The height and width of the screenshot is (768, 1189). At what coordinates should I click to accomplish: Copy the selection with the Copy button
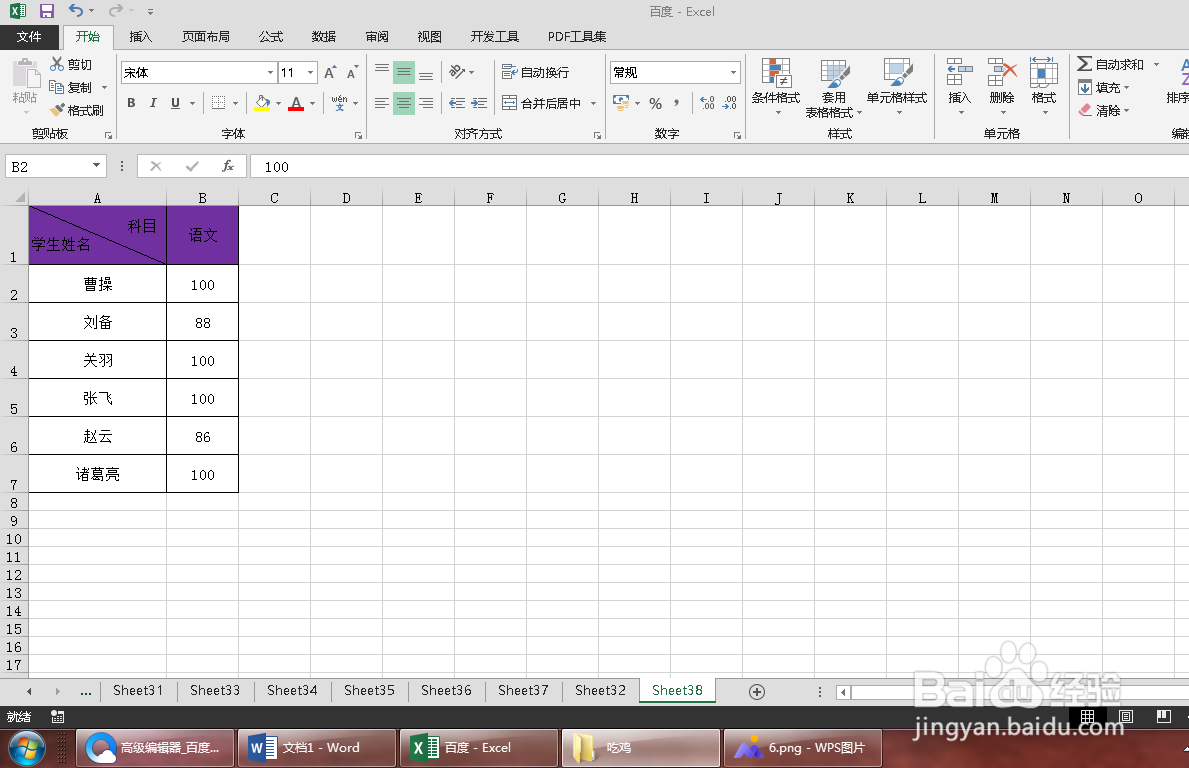click(70, 87)
